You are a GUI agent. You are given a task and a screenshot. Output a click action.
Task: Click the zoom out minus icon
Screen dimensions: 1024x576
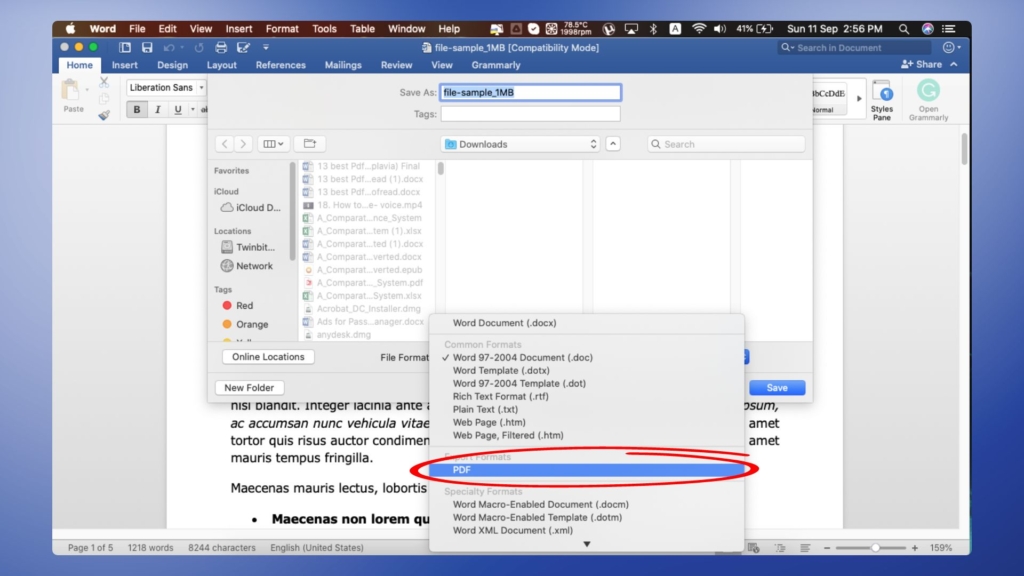point(827,548)
